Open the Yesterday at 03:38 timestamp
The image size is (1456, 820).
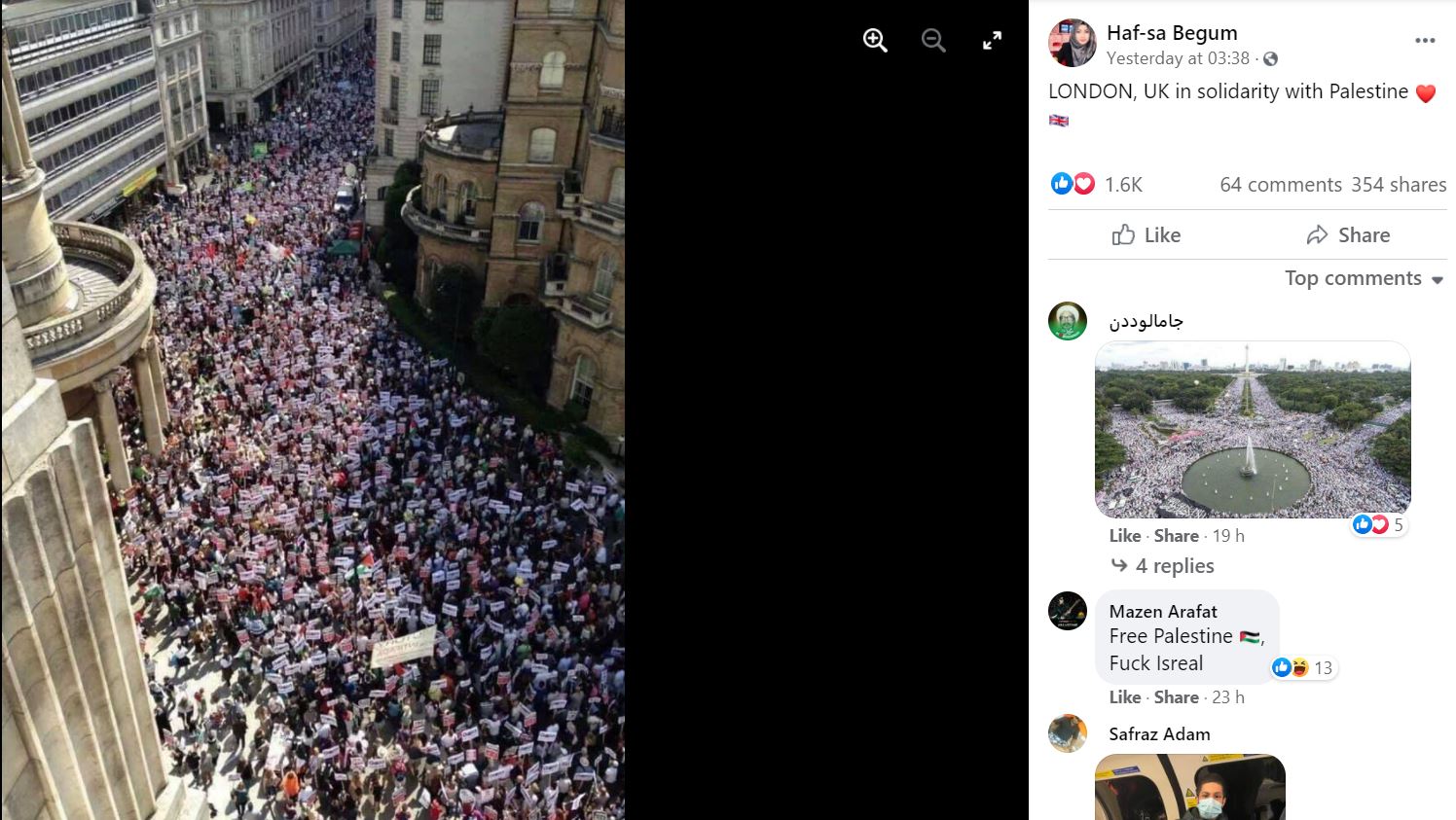pyautogui.click(x=1178, y=58)
